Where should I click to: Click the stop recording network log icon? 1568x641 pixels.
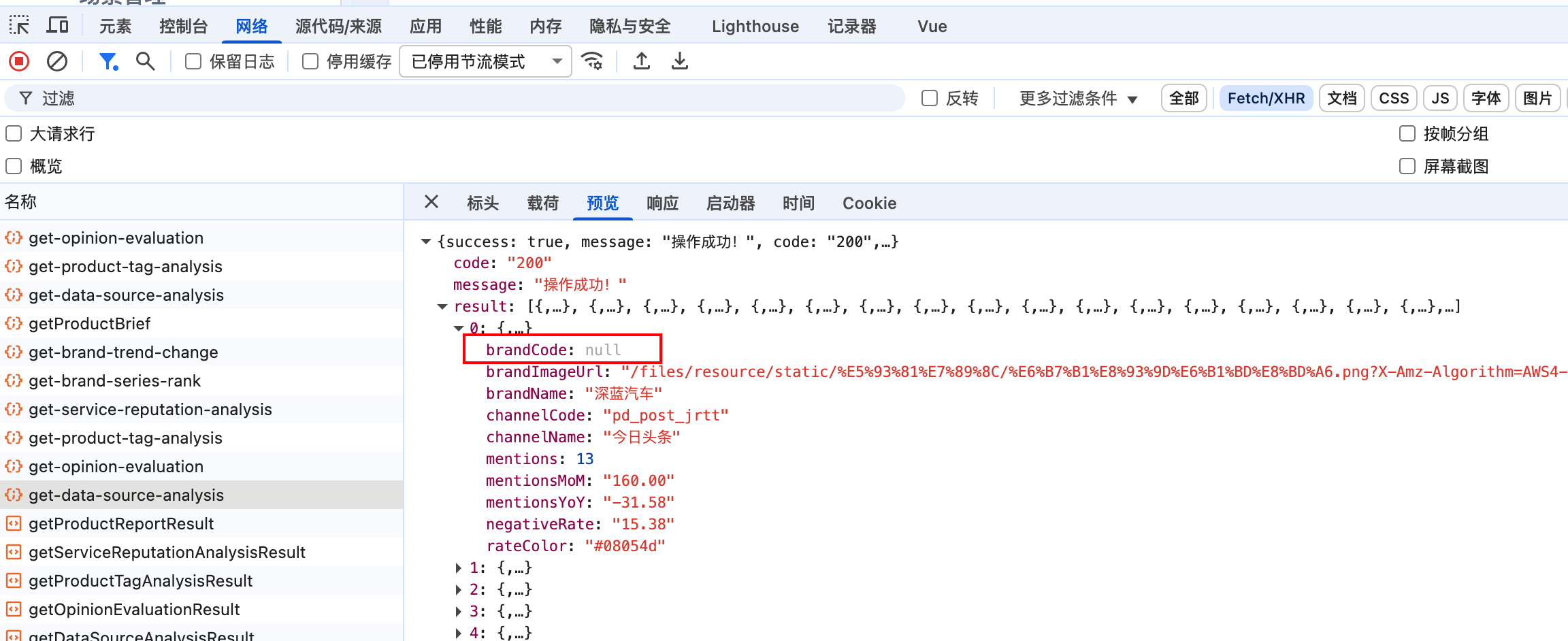pos(19,62)
